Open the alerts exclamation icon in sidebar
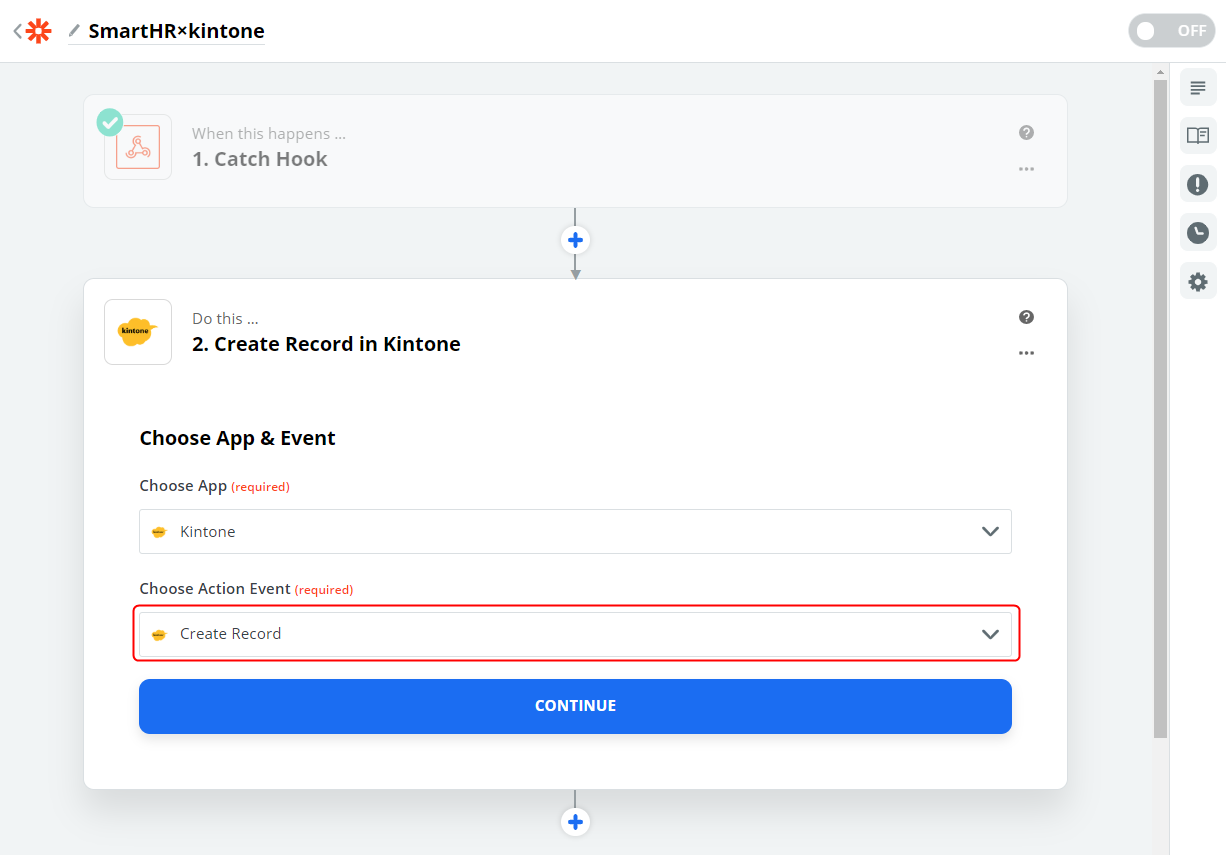Image resolution: width=1226 pixels, height=855 pixels. 1198,184
